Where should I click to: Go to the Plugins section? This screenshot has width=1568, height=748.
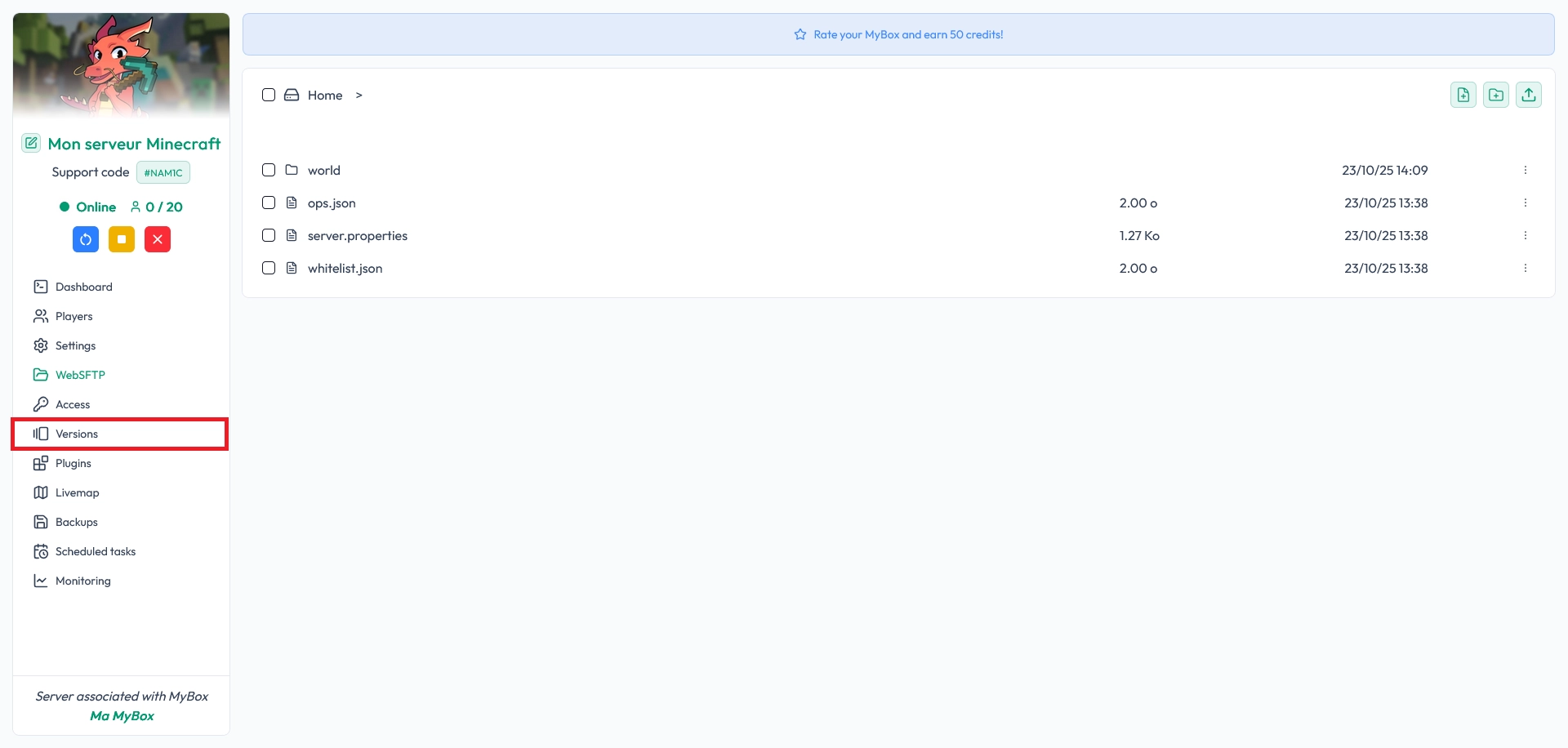click(73, 463)
